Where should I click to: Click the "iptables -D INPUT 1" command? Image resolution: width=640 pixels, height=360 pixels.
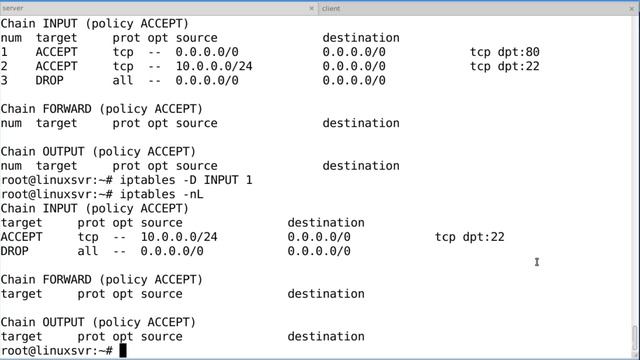click(186, 180)
